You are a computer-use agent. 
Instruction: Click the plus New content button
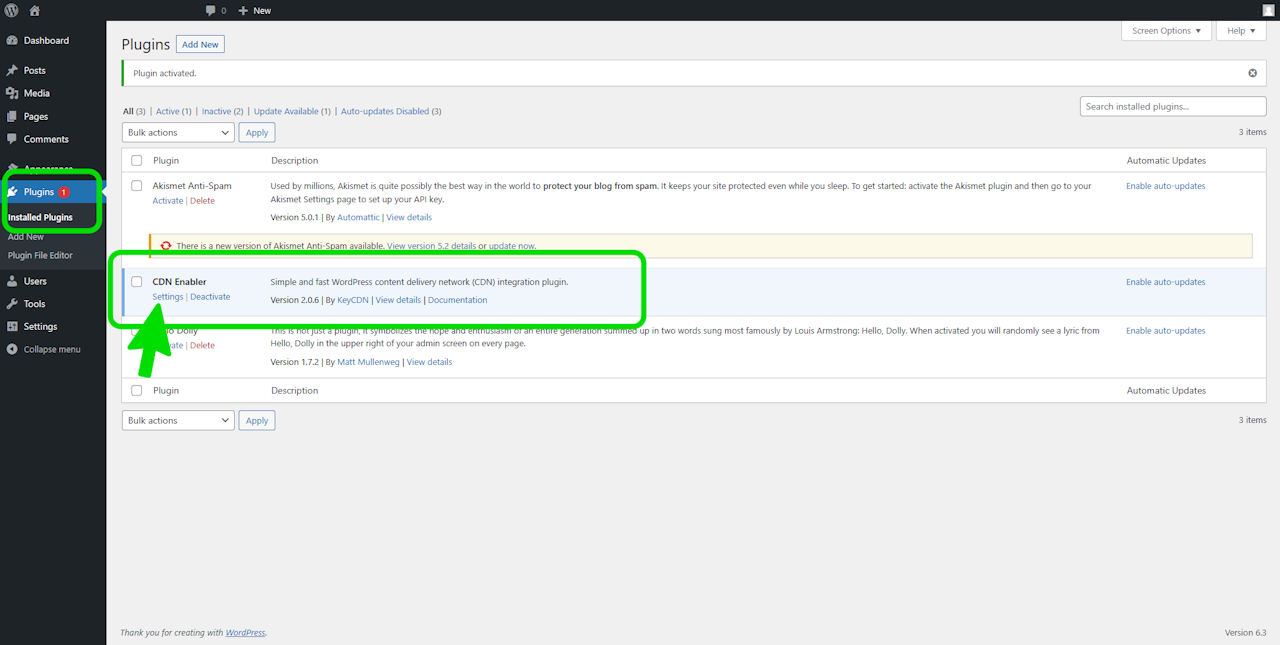(x=255, y=10)
